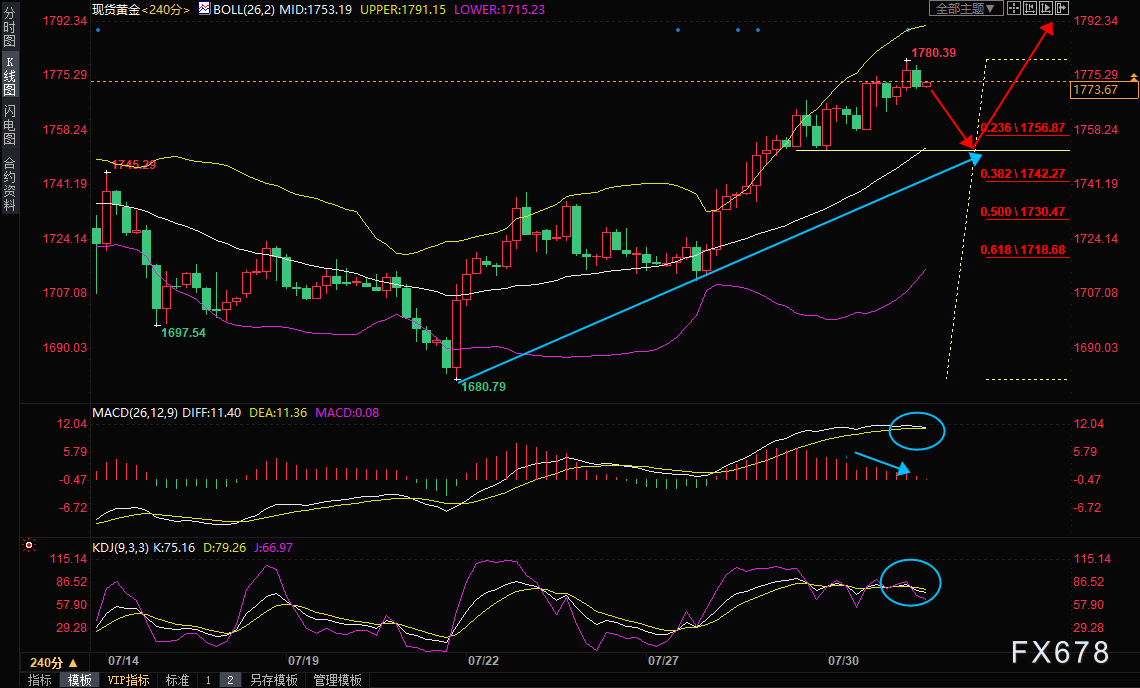Open the 全部主题 theme dropdown
Viewport: 1140px width, 688px height.
click(x=966, y=8)
